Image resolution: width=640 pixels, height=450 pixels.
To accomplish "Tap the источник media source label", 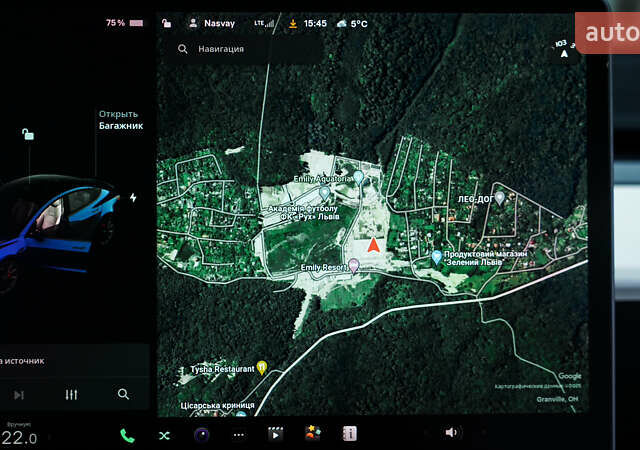I will pos(24,361).
